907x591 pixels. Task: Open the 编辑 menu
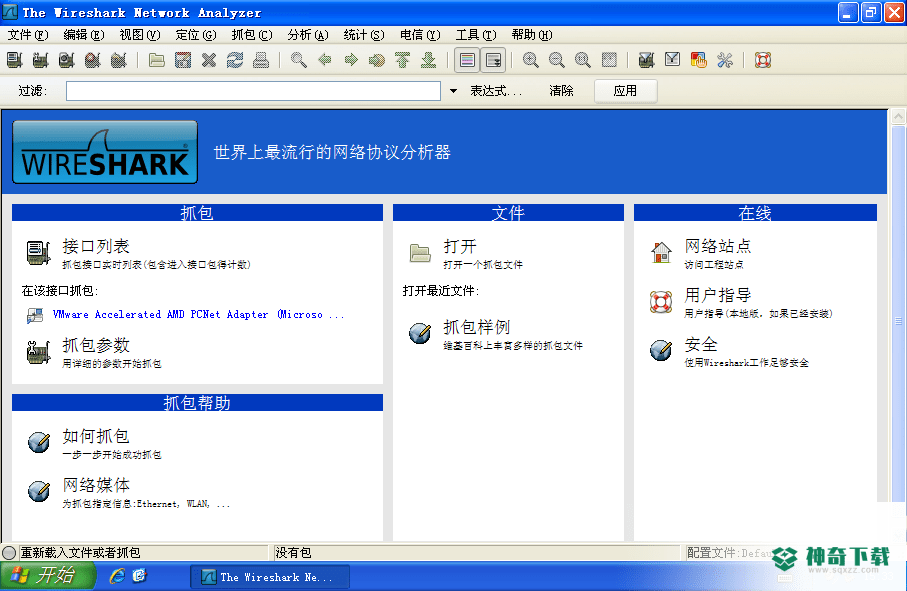pyautogui.click(x=83, y=35)
